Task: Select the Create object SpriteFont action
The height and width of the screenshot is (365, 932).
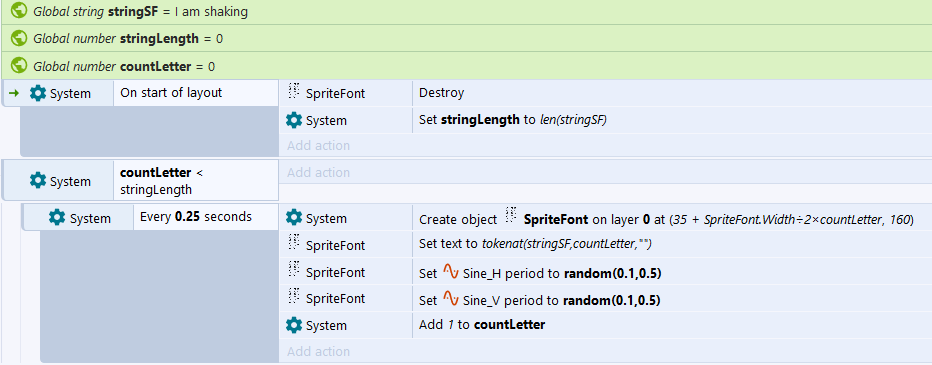Action: 672,219
